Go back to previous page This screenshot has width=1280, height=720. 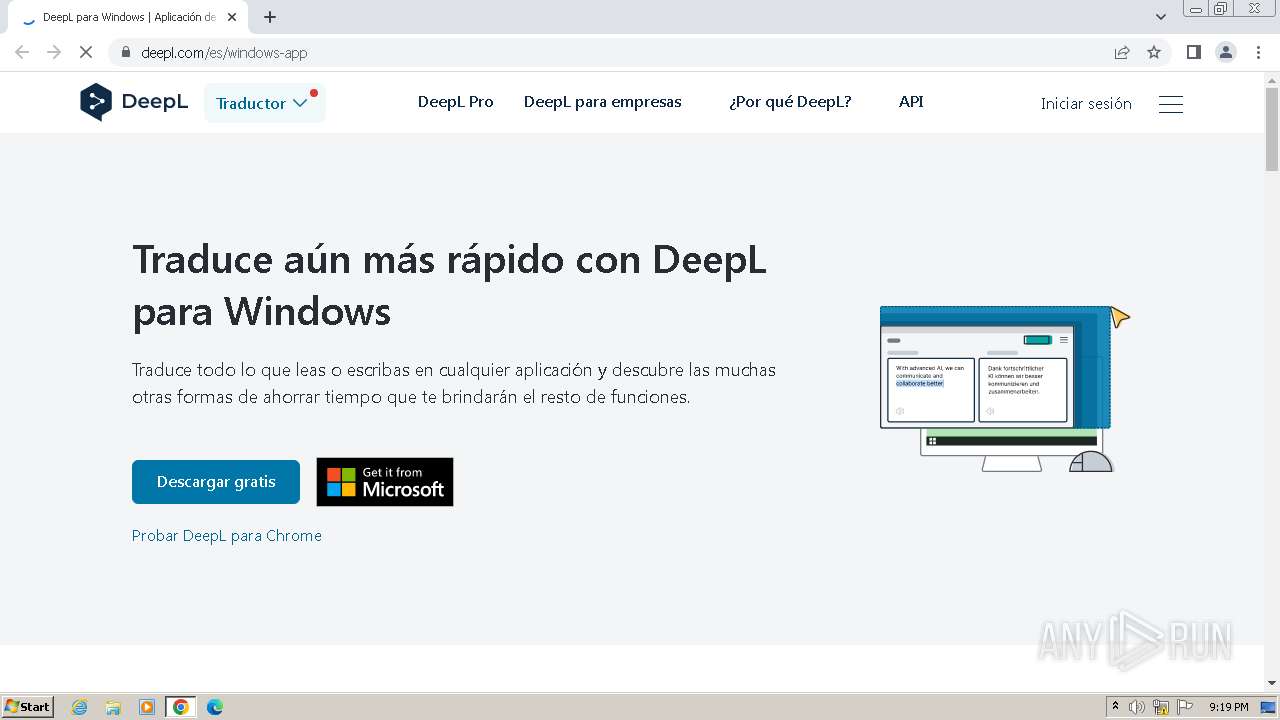coord(22,53)
